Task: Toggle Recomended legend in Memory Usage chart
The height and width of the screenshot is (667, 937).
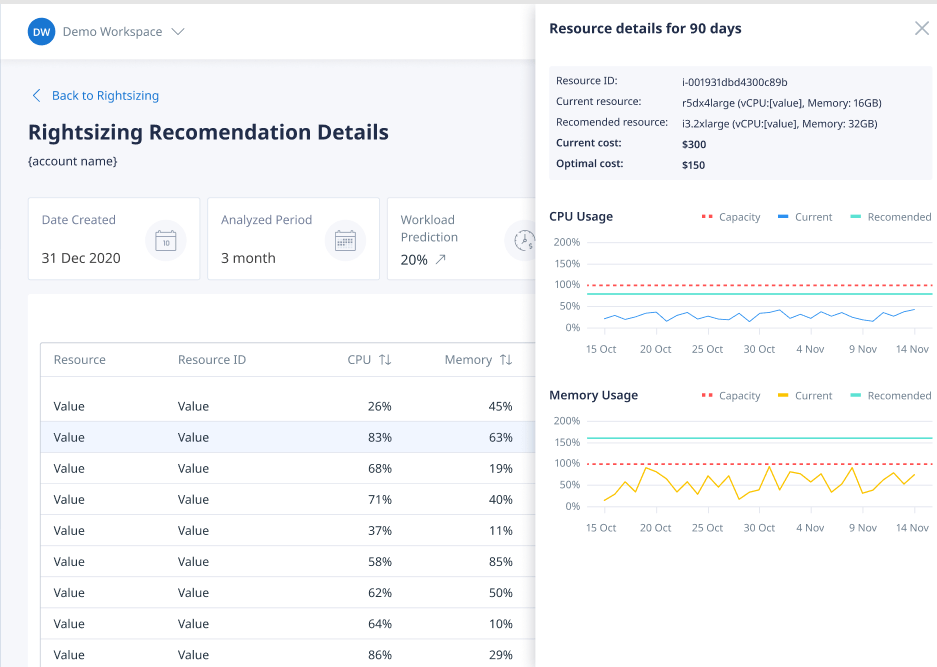Action: coord(890,396)
